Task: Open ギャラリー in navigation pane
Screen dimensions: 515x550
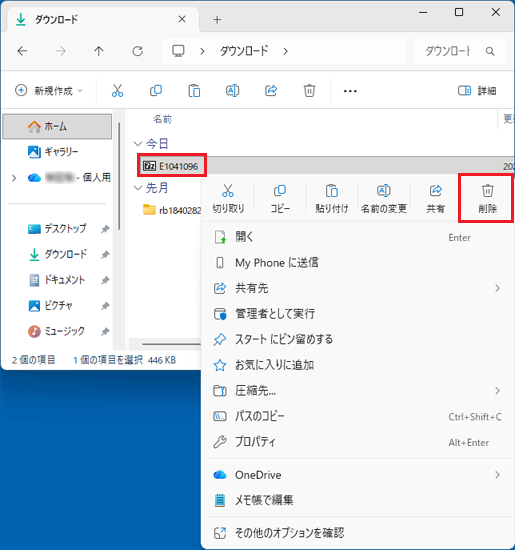Action: (x=57, y=152)
